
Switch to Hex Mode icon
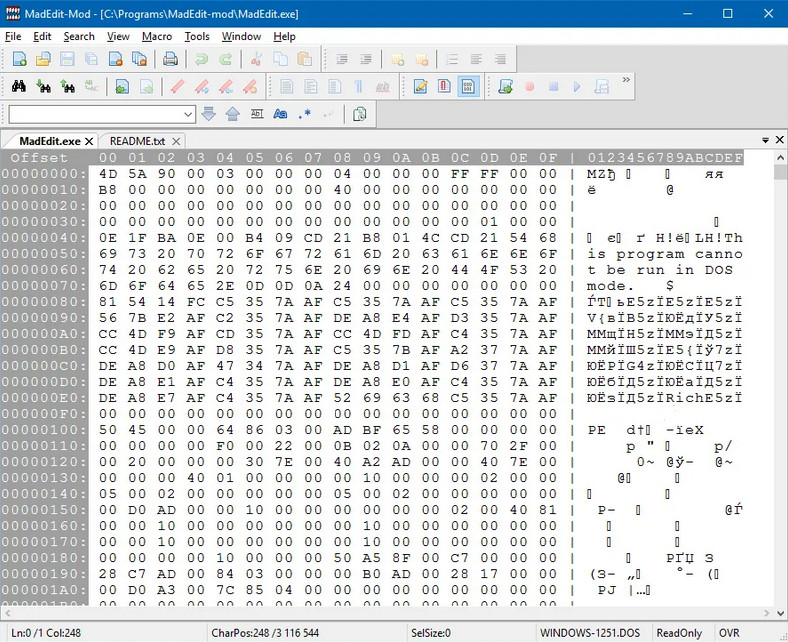(468, 86)
